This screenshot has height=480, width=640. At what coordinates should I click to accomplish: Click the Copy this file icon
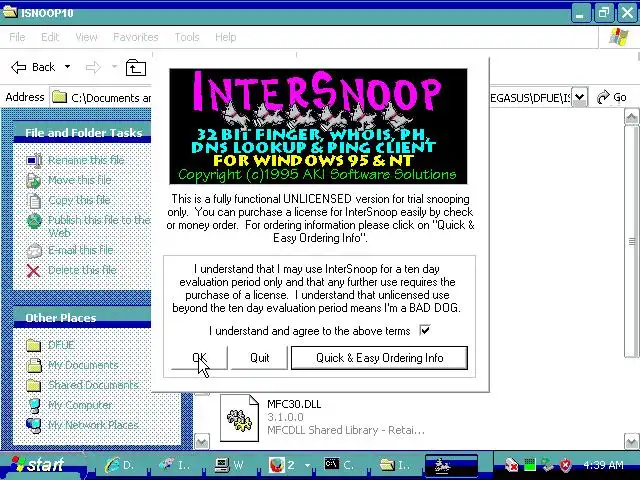[x=34, y=200]
